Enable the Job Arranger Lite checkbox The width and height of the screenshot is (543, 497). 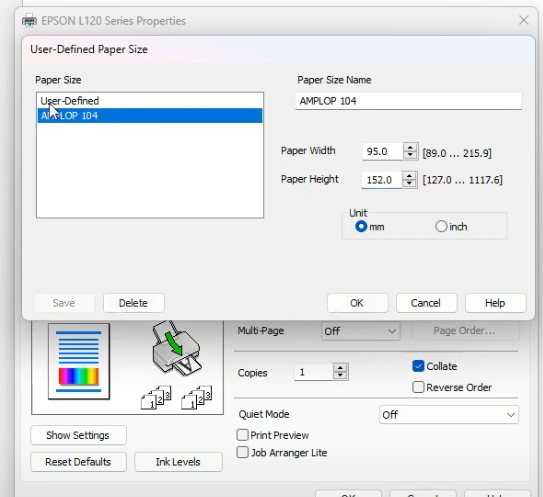[x=242, y=452]
